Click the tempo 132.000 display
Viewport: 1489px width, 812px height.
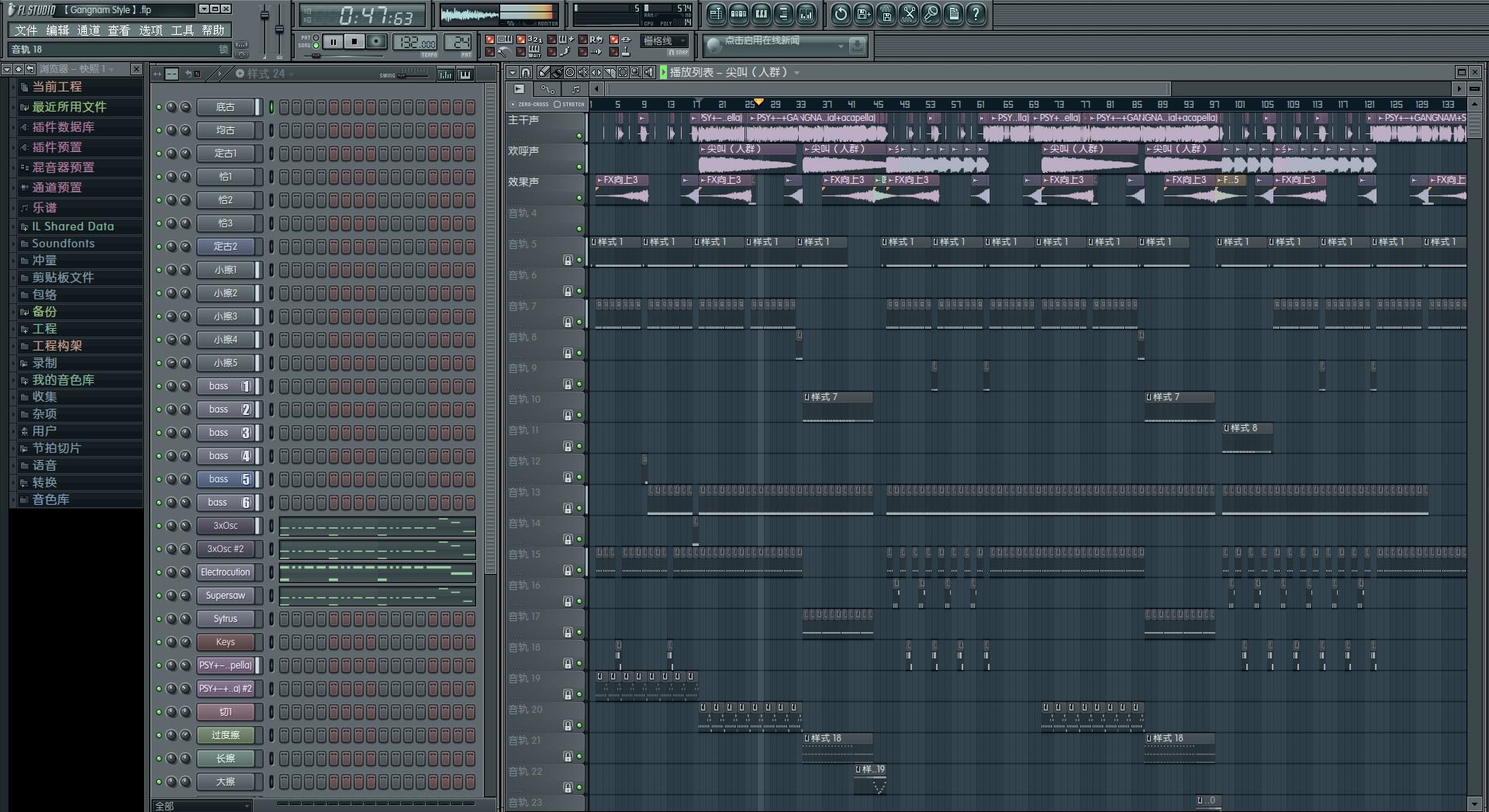coord(416,42)
